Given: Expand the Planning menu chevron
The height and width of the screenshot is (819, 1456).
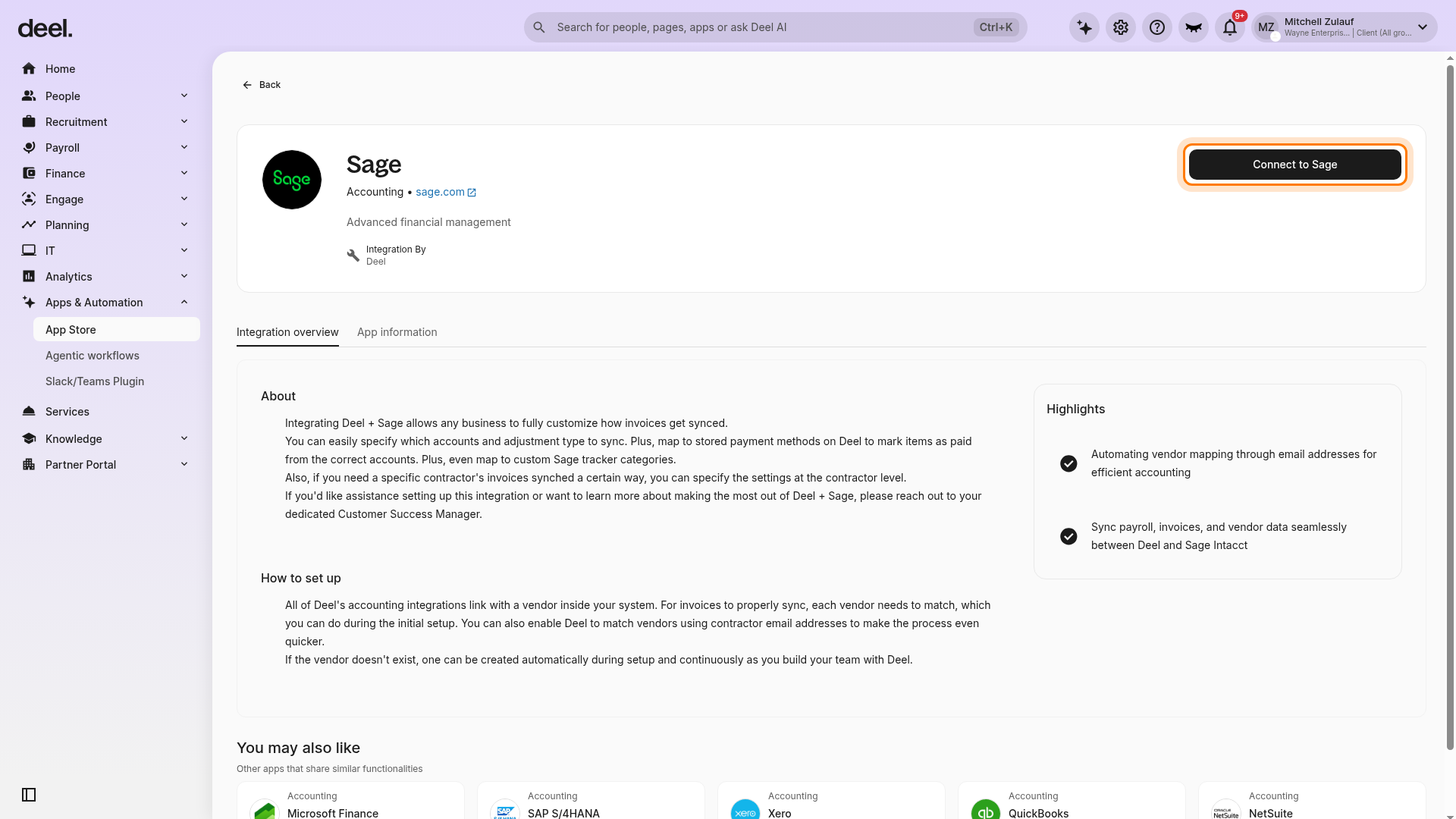Looking at the screenshot, I should [184, 224].
